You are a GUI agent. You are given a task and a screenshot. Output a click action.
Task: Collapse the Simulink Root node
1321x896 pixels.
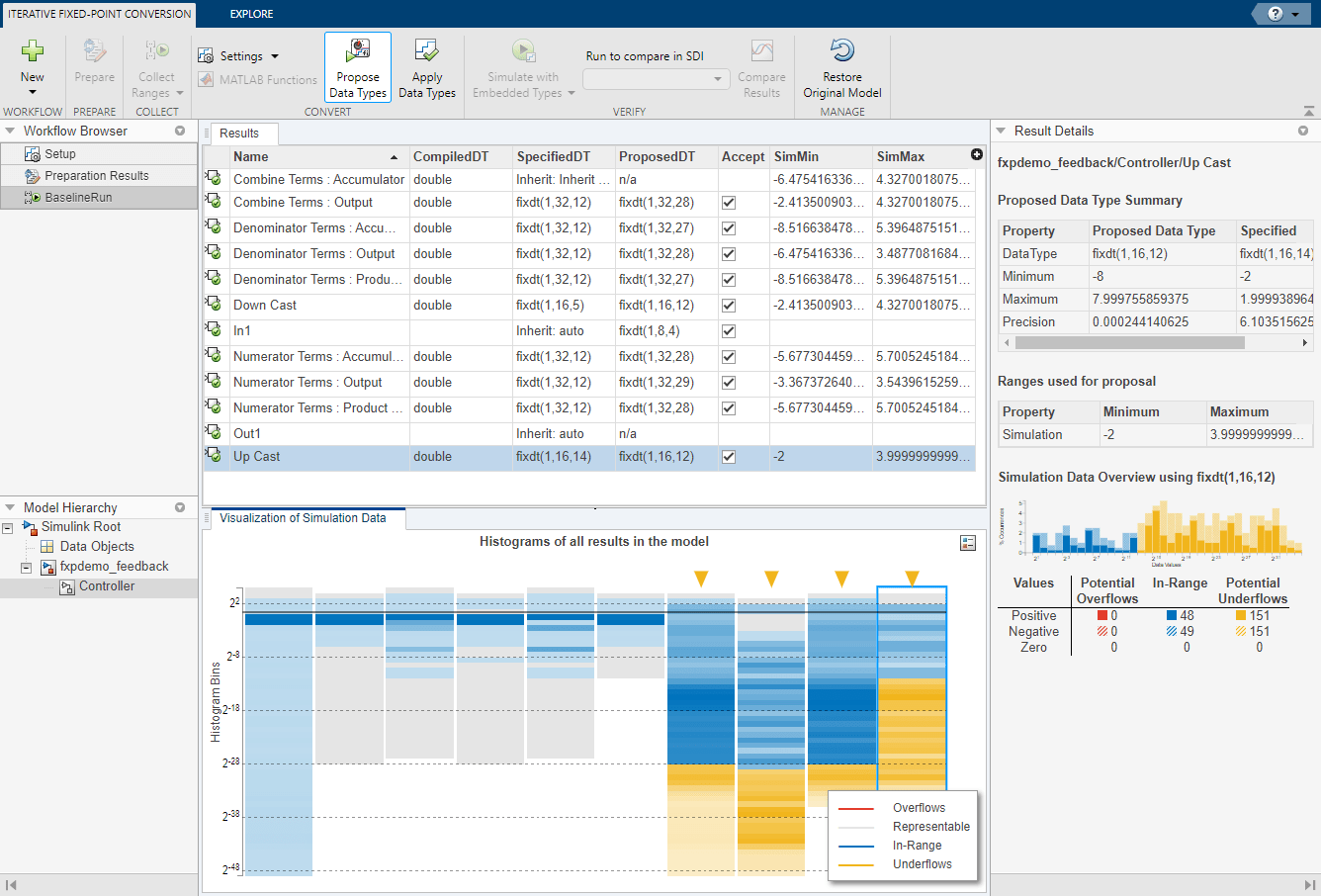(8, 528)
